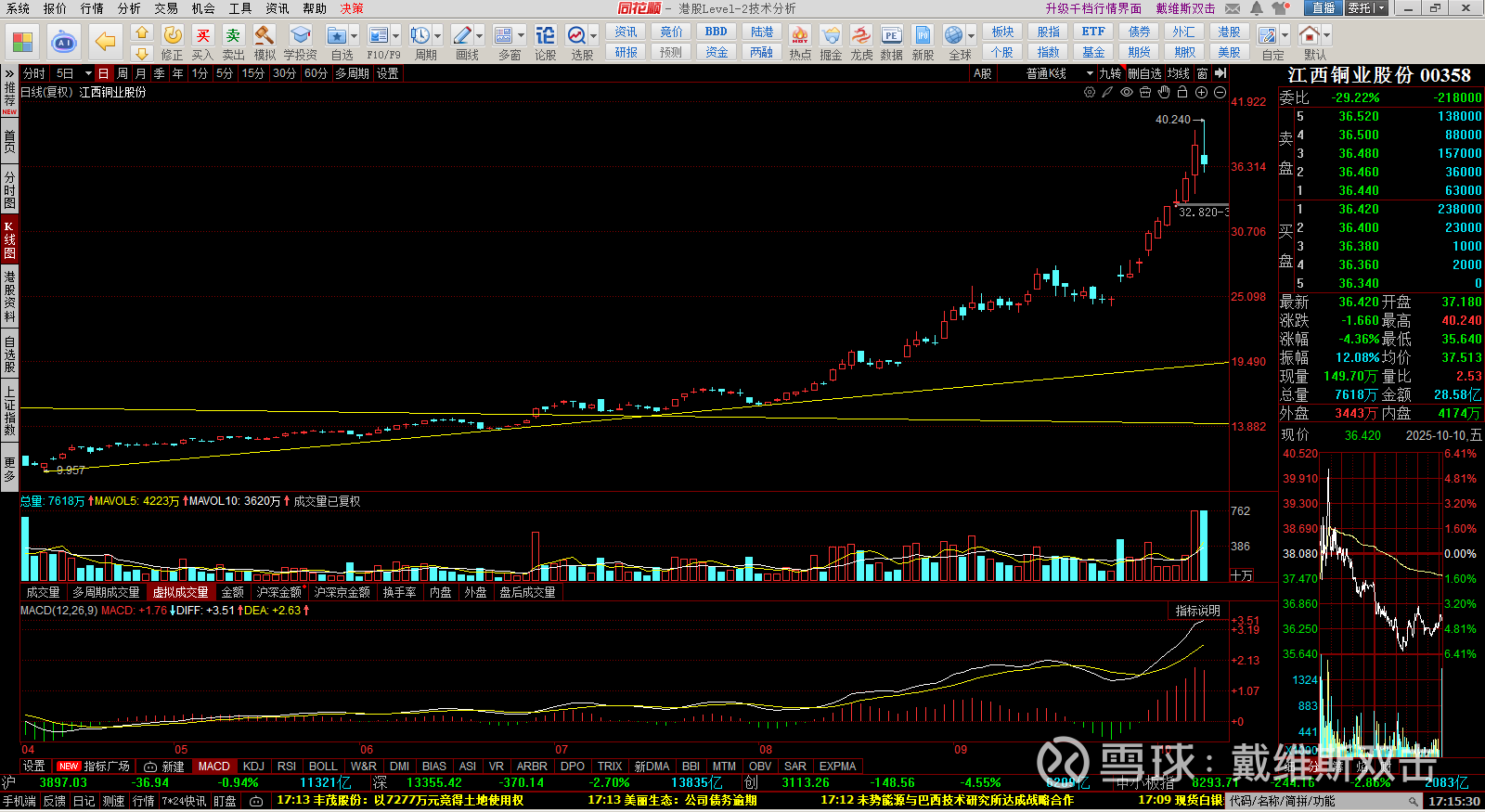1485x812 pixels.
Task: Open the skin (shirt) icon in title bar
Action: pyautogui.click(x=1280, y=8)
